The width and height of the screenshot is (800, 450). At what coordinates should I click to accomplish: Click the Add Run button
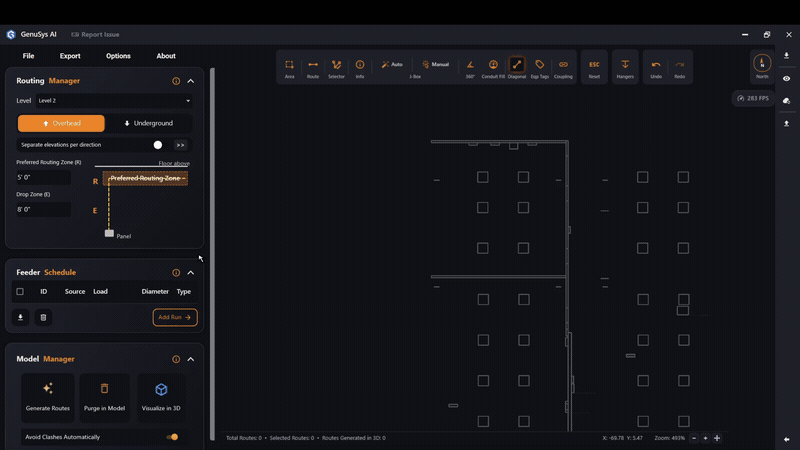[175, 317]
